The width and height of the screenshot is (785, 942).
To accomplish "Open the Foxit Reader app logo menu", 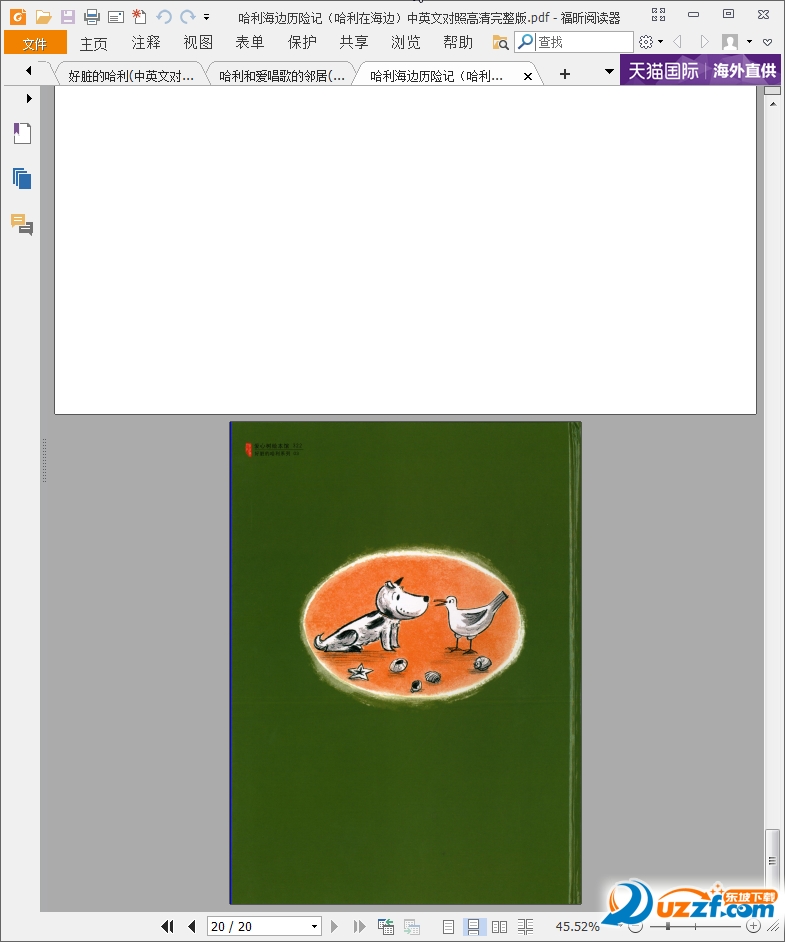I will coord(18,16).
